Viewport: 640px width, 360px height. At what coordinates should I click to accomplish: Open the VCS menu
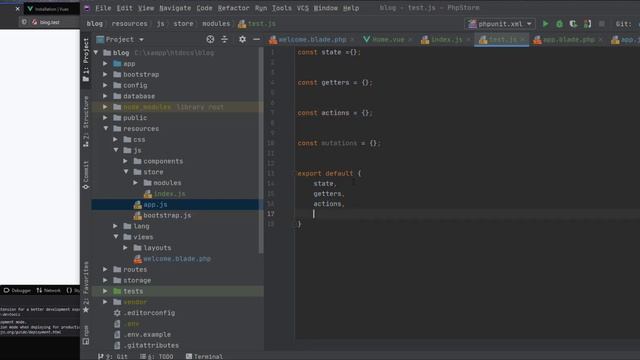tap(302, 8)
